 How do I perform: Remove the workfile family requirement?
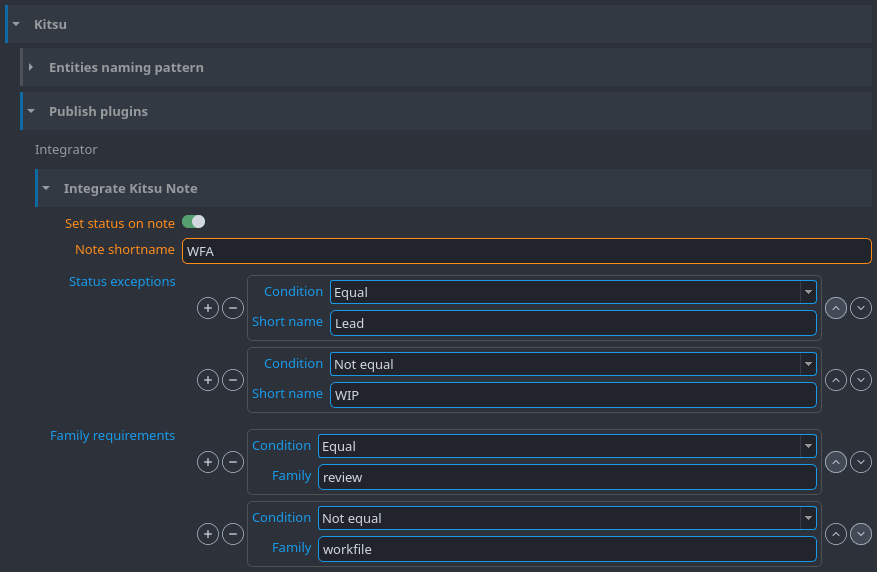tap(233, 535)
